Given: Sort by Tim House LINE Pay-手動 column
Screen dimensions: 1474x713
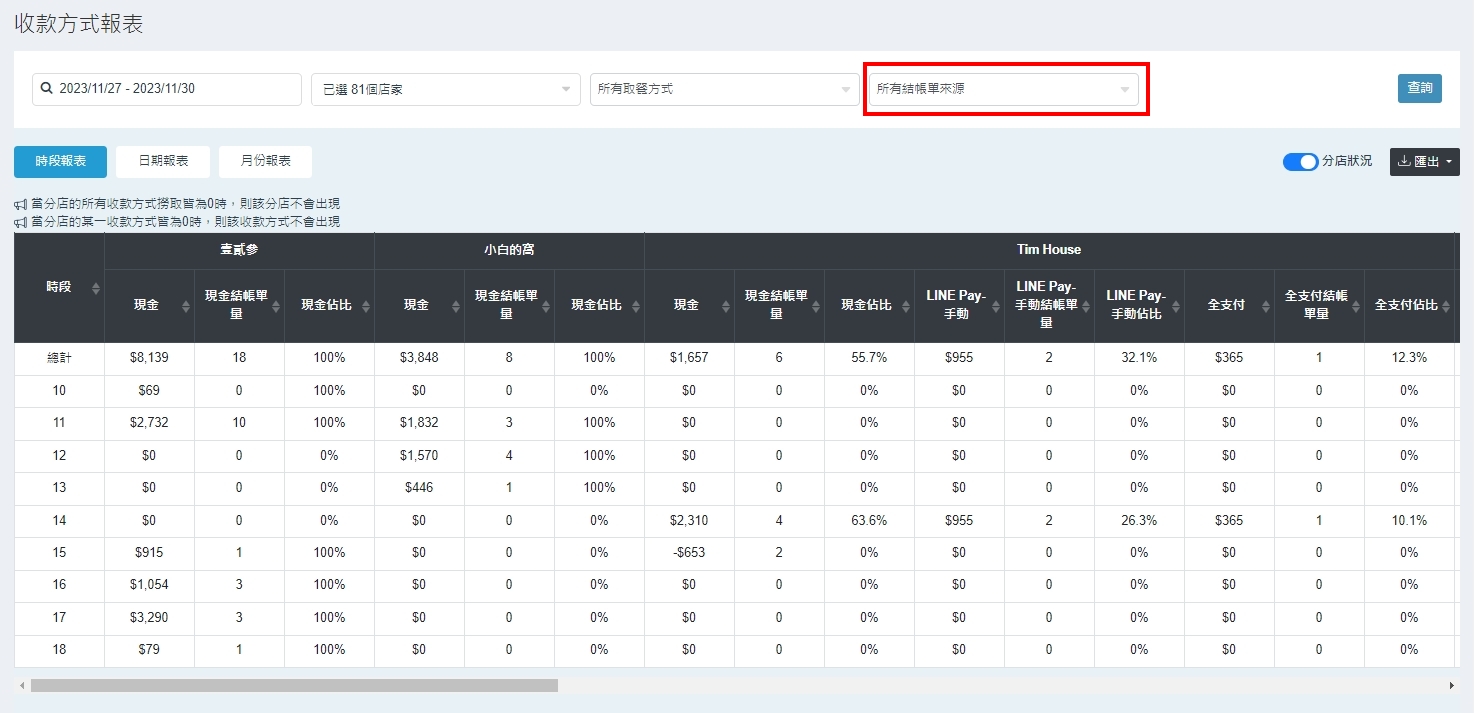Looking at the screenshot, I should click(x=996, y=306).
